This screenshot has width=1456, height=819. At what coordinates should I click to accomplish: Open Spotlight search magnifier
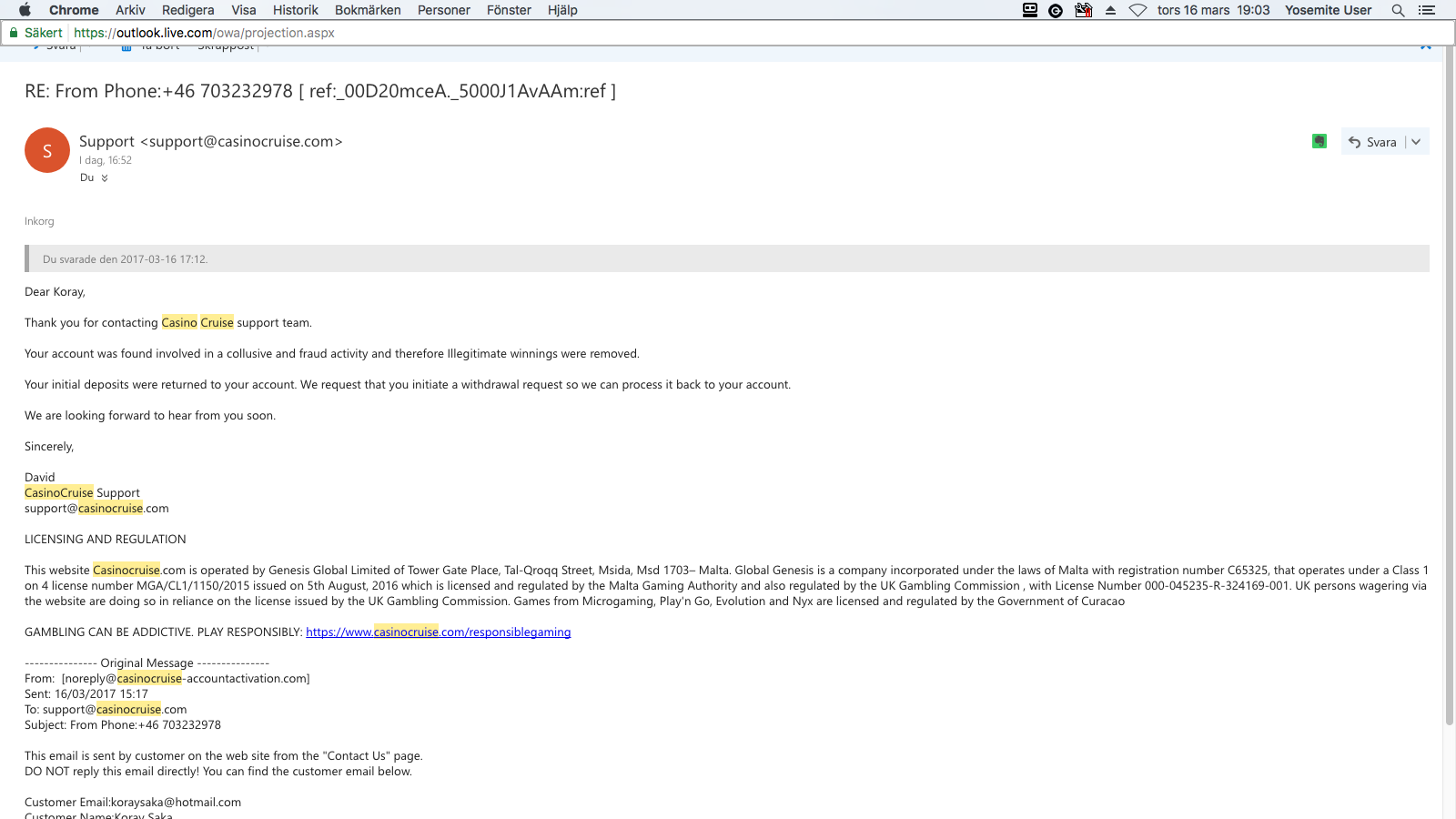[x=1398, y=10]
